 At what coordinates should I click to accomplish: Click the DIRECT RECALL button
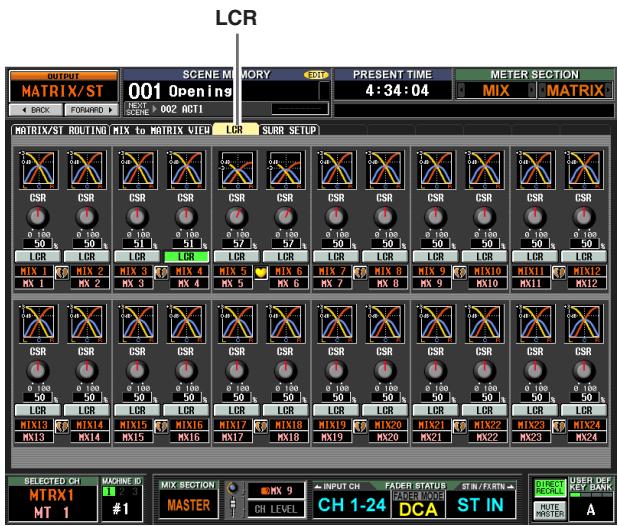click(x=549, y=488)
